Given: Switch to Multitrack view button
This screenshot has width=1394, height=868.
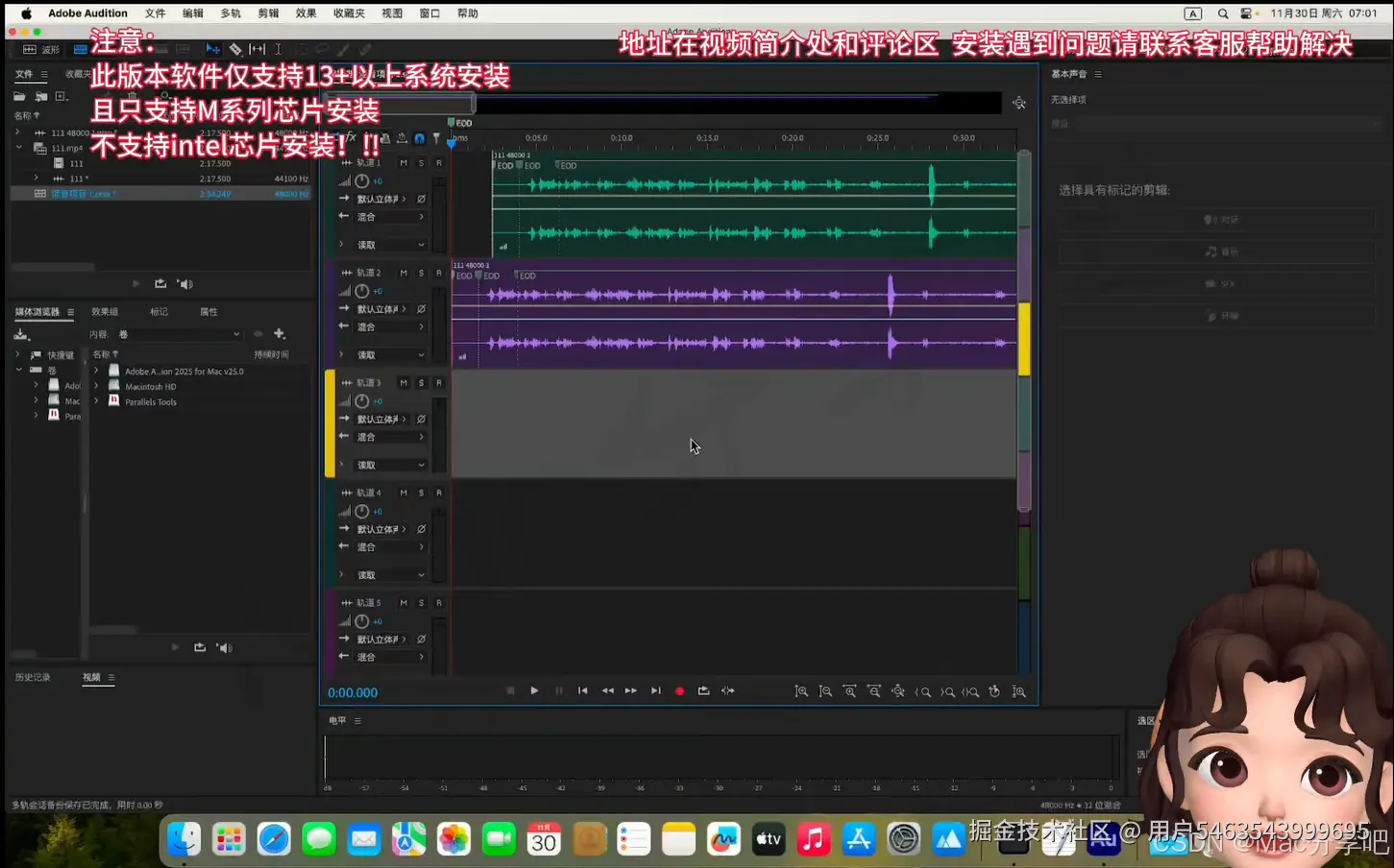Looking at the screenshot, I should pyautogui.click(x=81, y=49).
